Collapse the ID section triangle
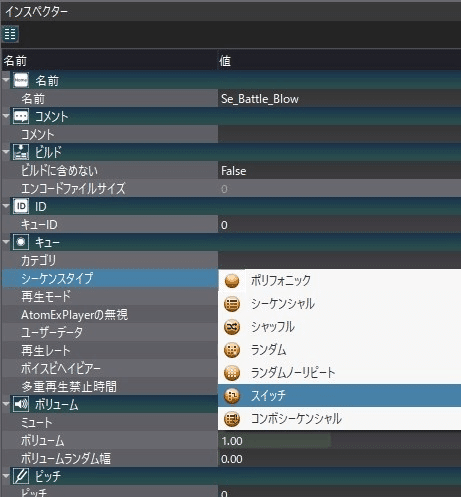Viewport: 461px width, 497px height. point(6,206)
